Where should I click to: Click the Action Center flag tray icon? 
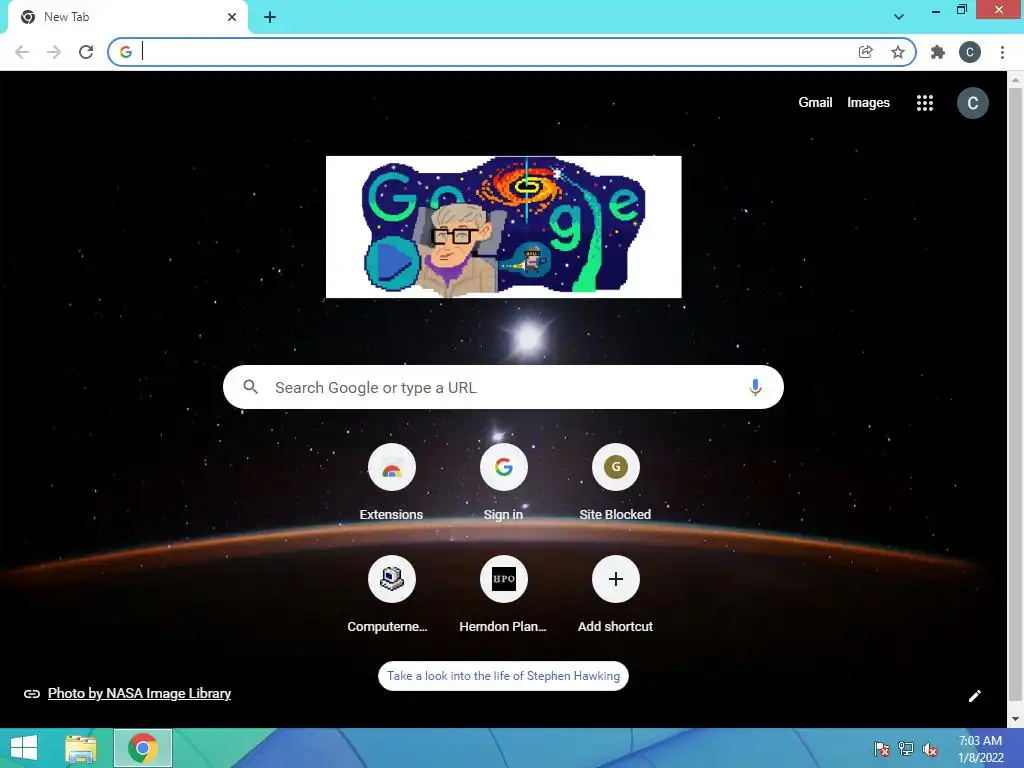click(x=881, y=748)
